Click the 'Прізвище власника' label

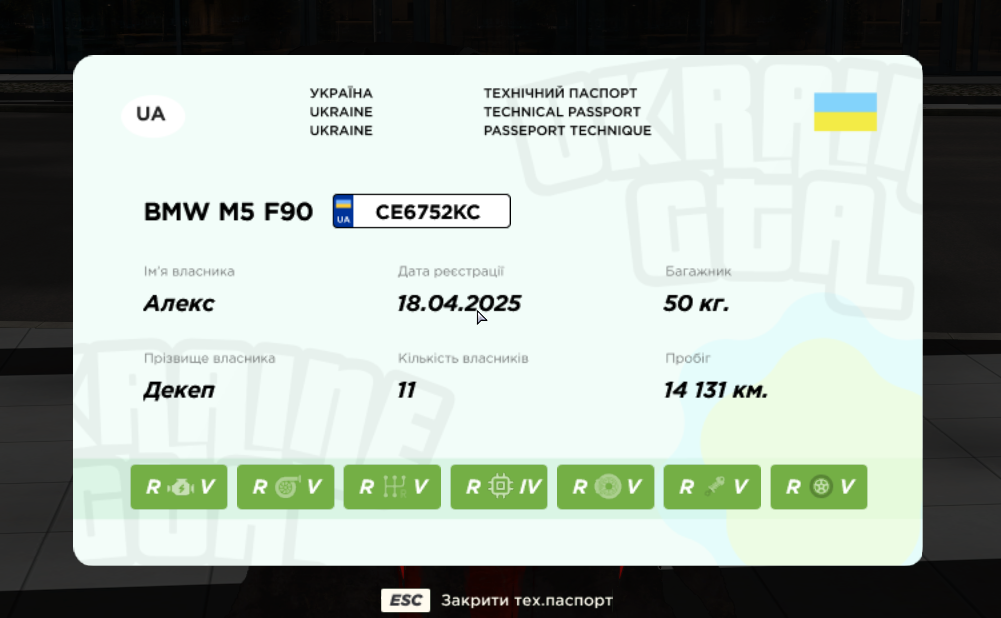pos(209,358)
